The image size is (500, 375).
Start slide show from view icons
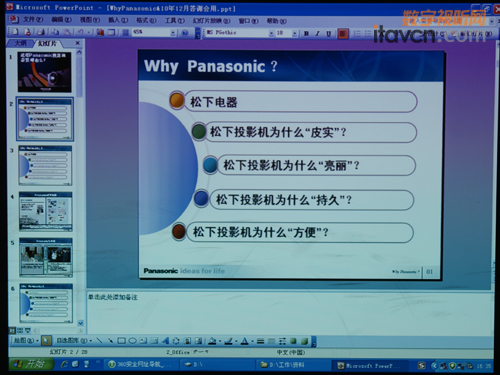point(28,330)
